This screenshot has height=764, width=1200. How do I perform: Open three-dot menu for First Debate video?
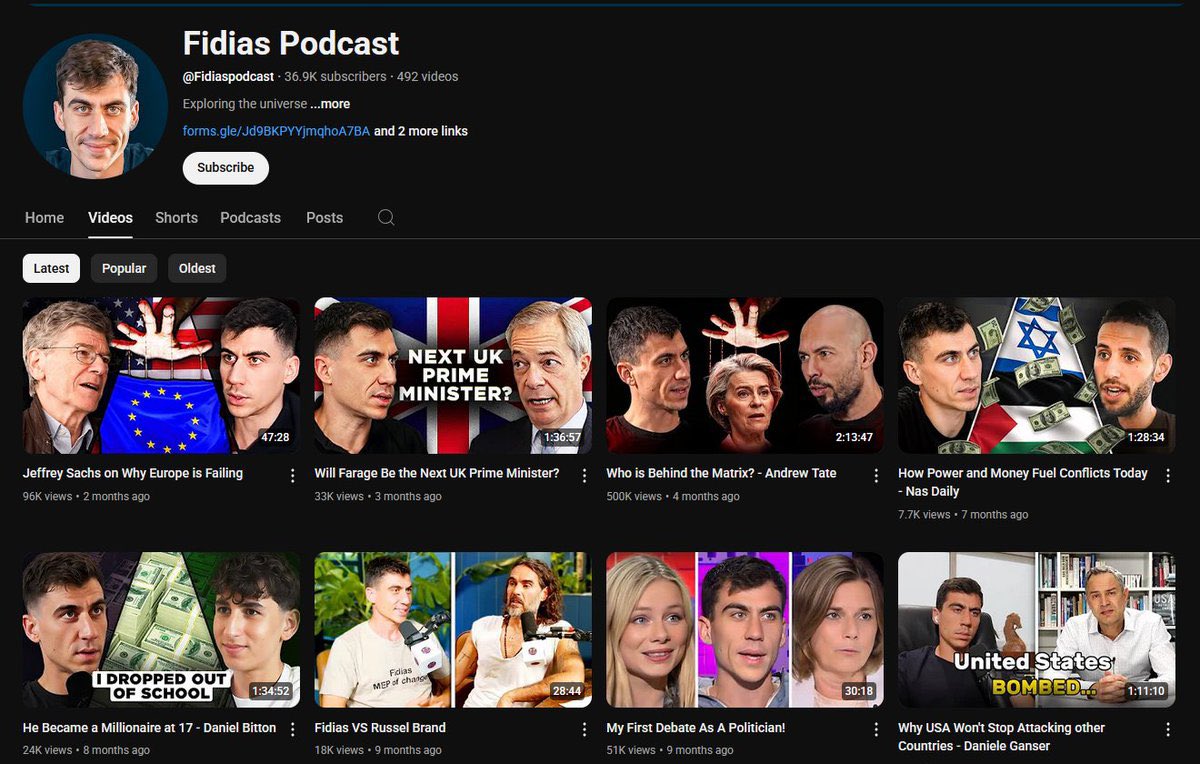(x=876, y=730)
